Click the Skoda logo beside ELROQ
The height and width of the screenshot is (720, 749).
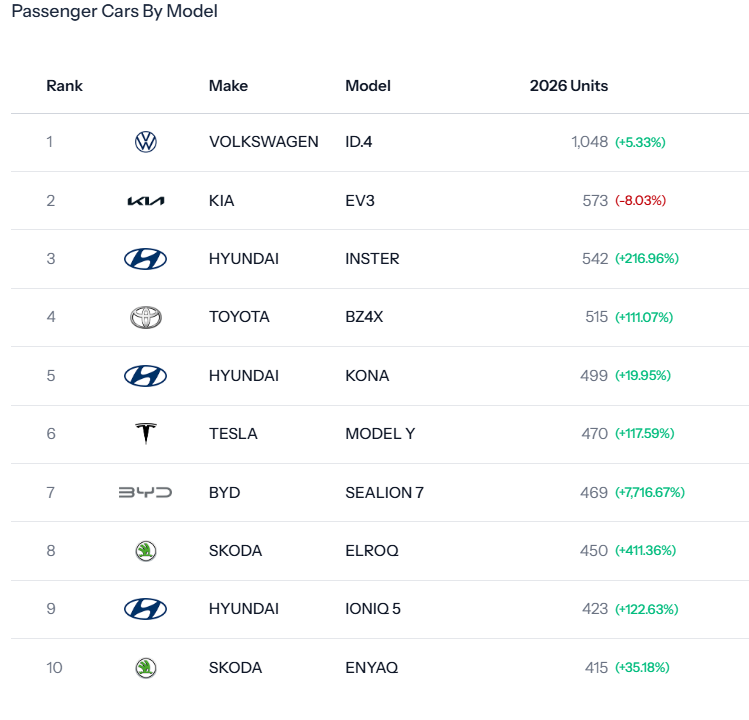coord(146,551)
